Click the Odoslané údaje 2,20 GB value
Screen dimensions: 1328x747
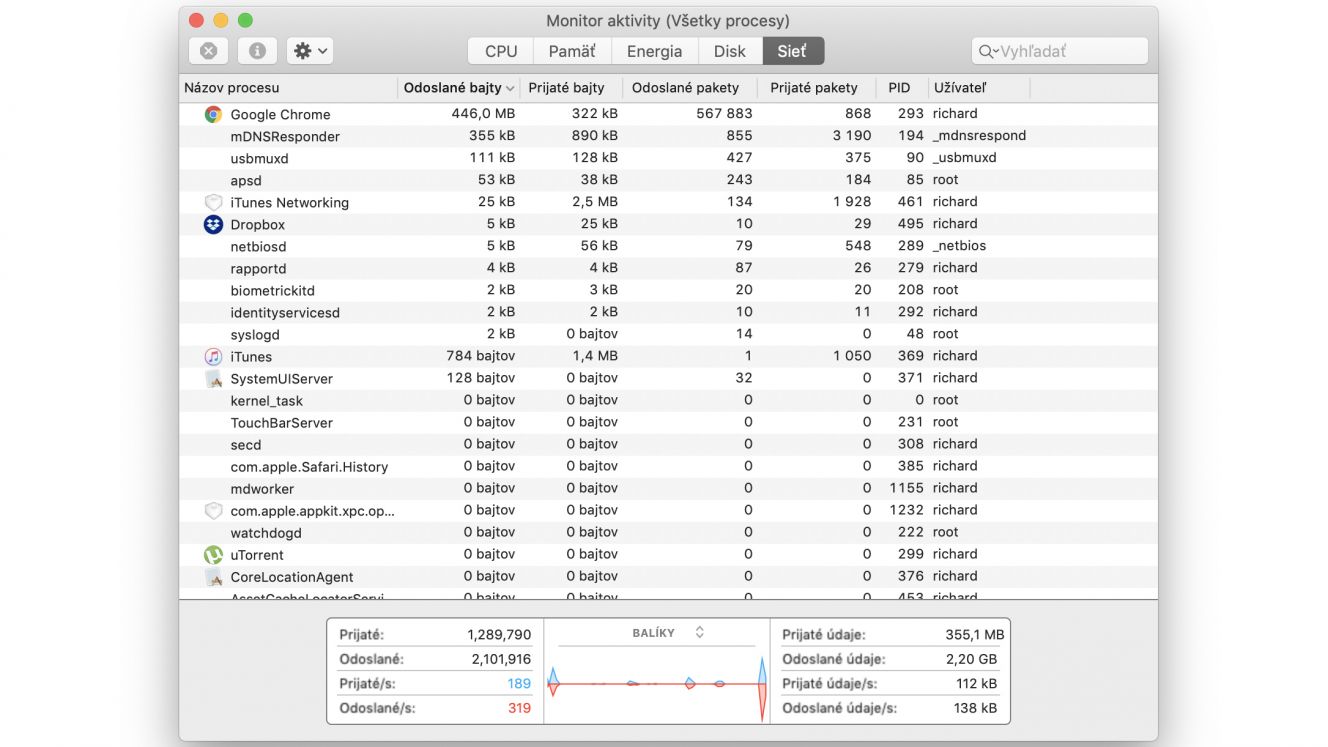[x=971, y=659]
